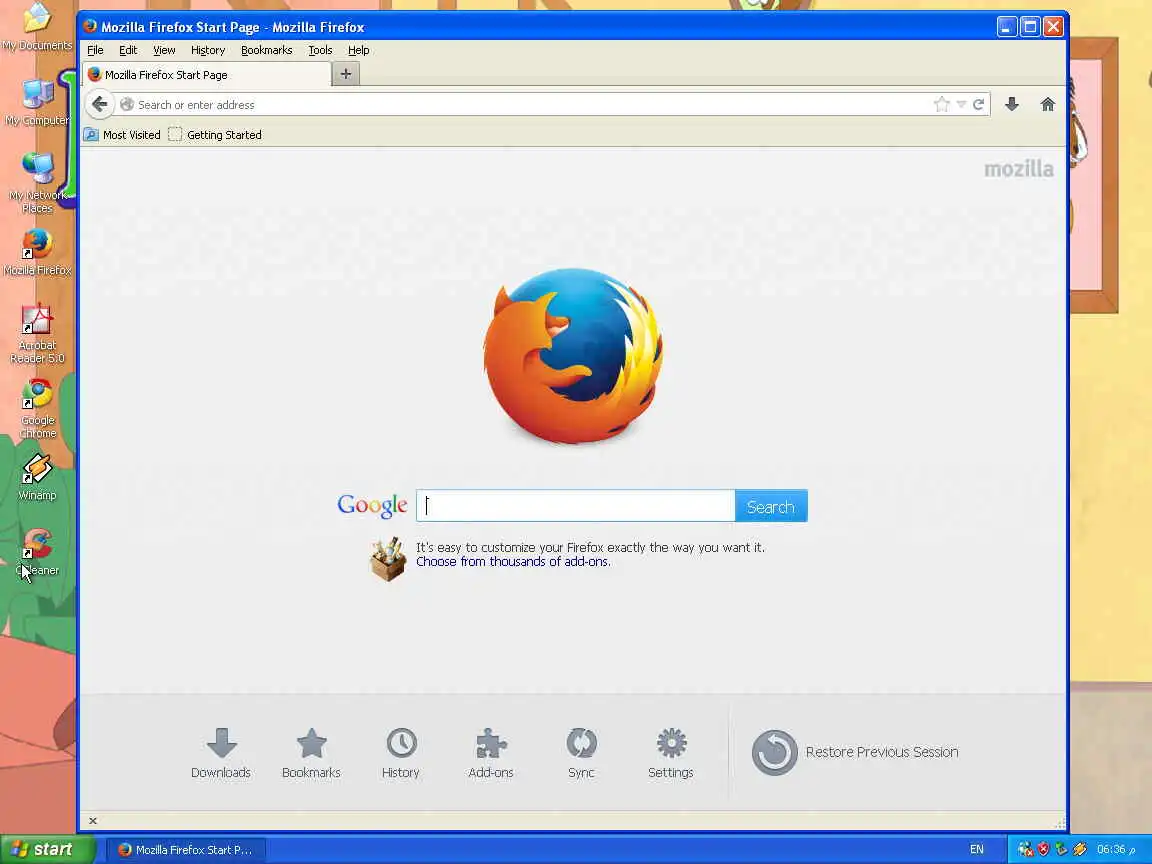Open Downloads from the start page bottom bar
Viewport: 1152px width, 864px height.
point(221,753)
